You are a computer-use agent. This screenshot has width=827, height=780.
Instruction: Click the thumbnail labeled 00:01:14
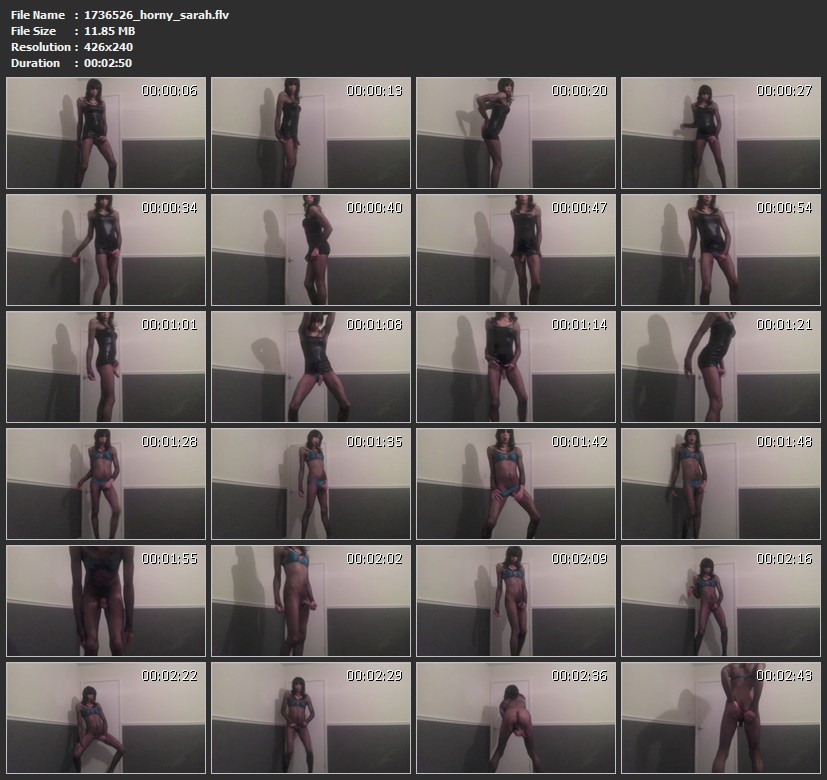coord(515,367)
